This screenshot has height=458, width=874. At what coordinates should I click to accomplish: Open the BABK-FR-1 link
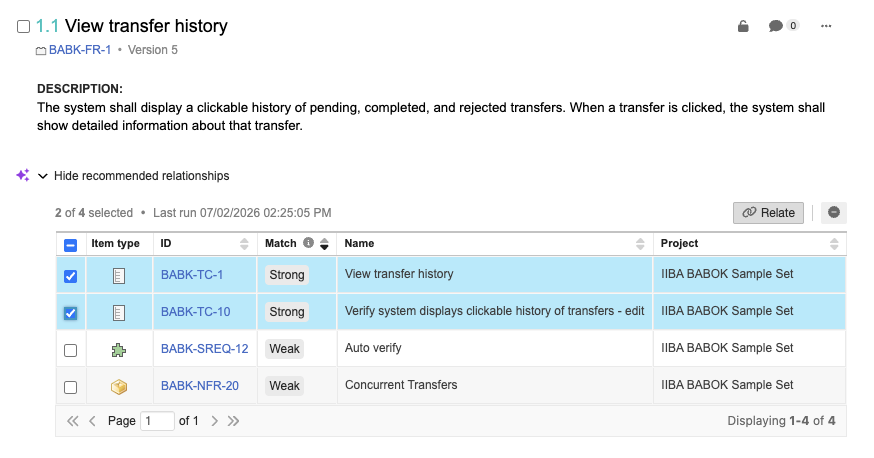click(x=80, y=50)
